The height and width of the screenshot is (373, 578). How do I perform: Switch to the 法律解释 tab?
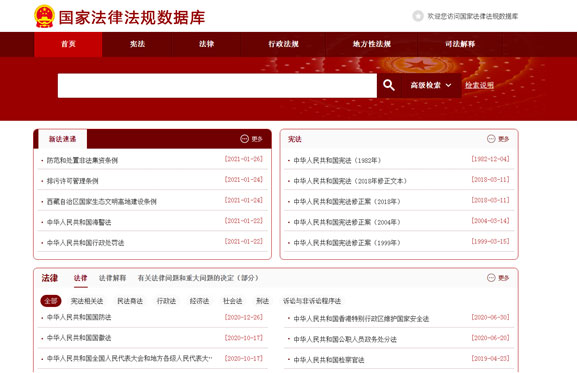(112, 278)
